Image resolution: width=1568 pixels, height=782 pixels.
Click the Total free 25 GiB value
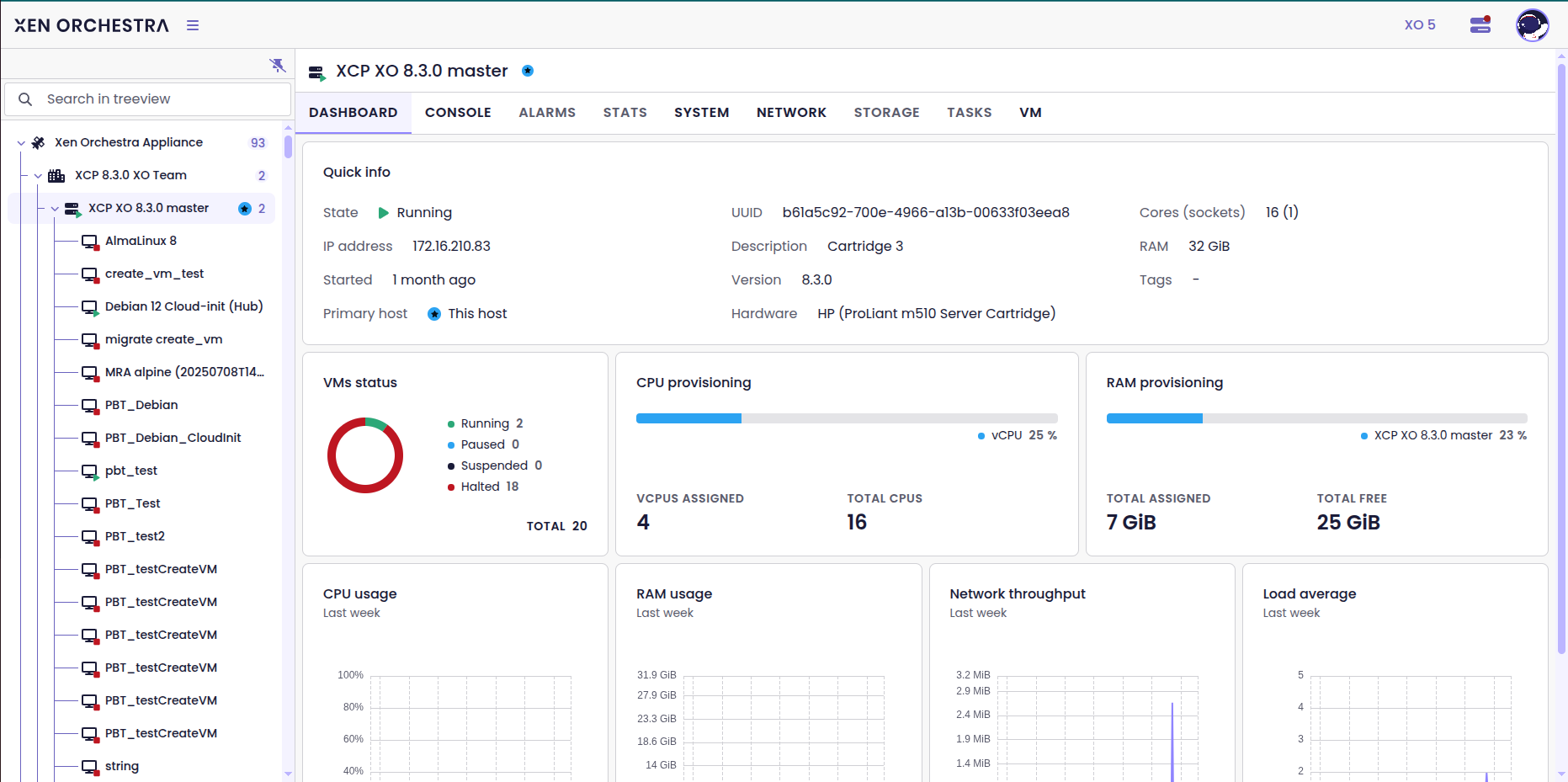[1348, 523]
